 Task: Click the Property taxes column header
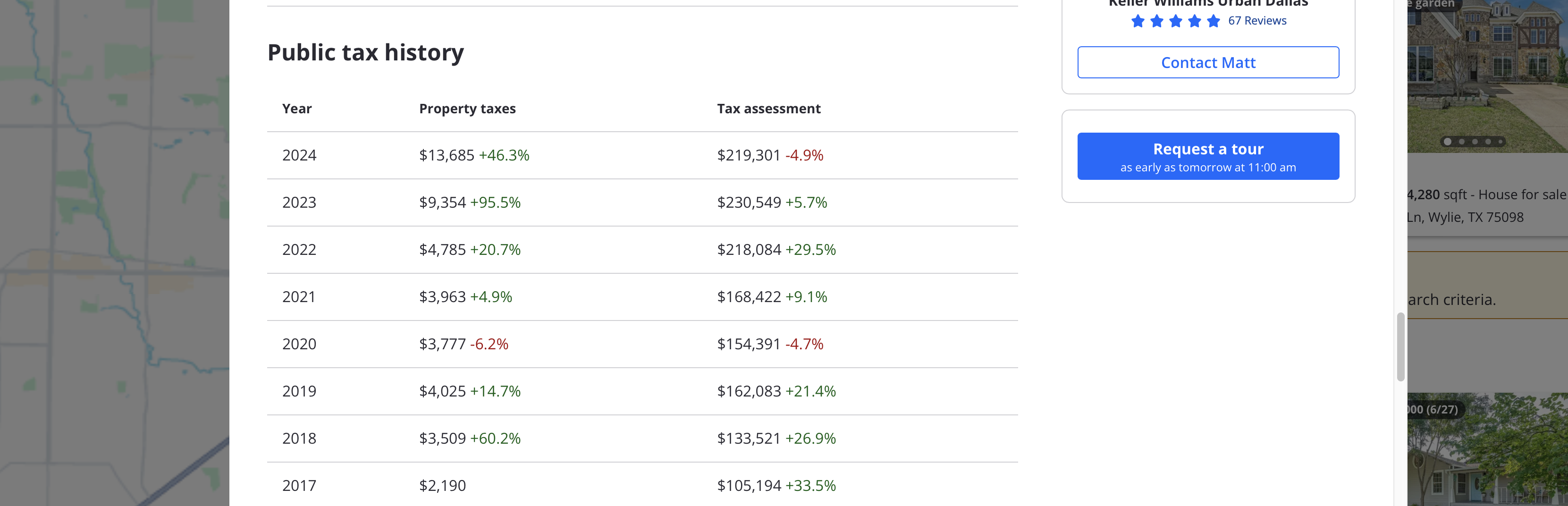[467, 109]
